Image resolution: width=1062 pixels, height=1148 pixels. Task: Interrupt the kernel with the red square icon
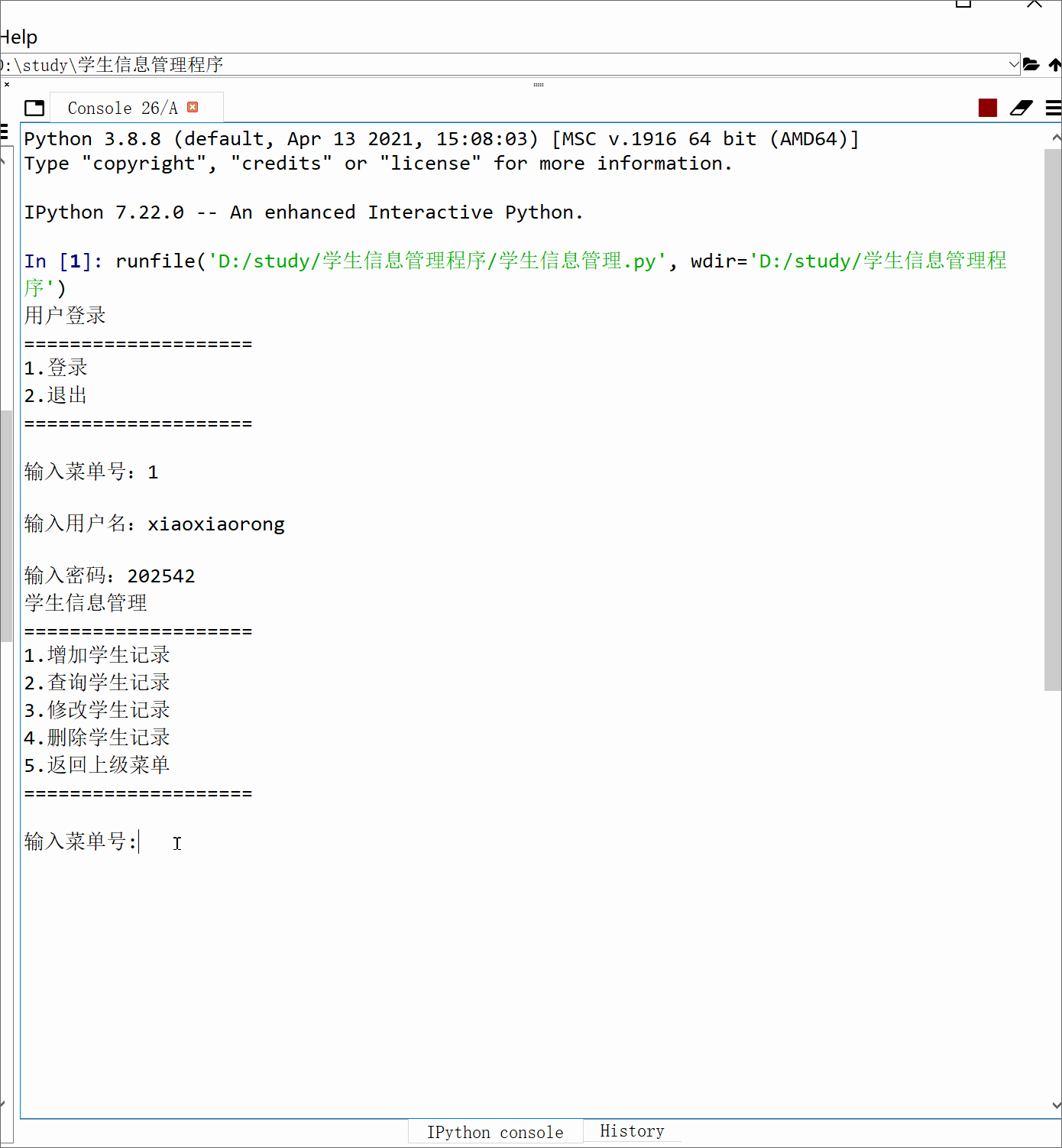tap(987, 108)
